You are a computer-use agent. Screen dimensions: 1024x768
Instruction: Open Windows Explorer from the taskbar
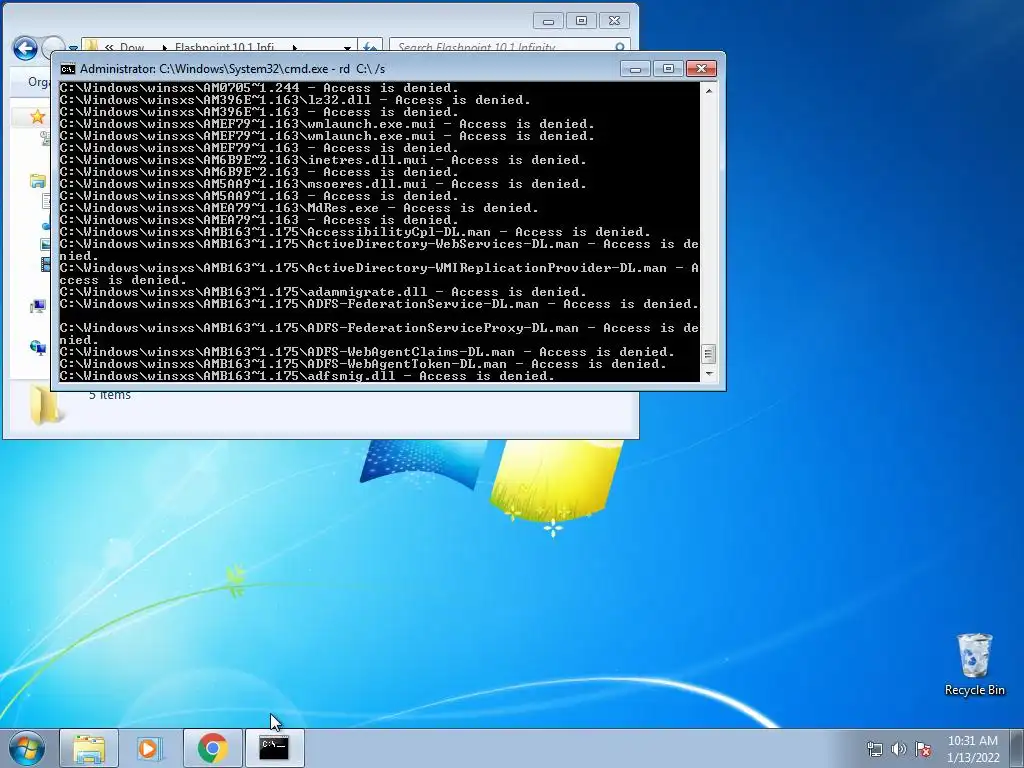click(89, 748)
